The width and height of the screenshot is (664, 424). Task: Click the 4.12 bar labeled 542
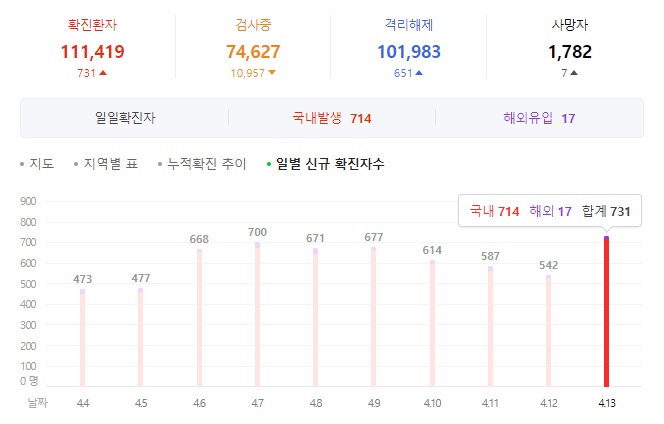548,331
